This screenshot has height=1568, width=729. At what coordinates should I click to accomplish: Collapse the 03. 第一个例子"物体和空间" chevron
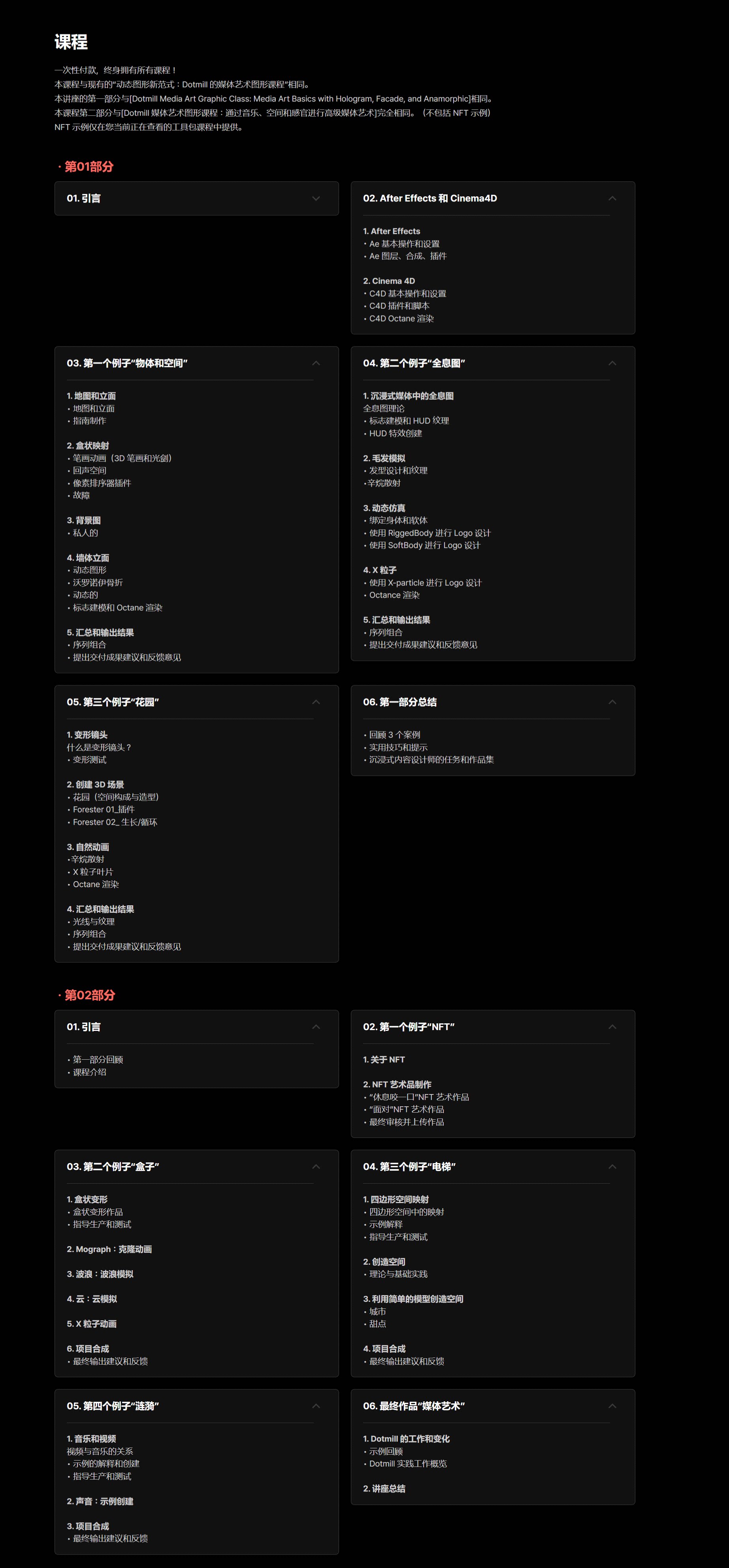[x=315, y=363]
